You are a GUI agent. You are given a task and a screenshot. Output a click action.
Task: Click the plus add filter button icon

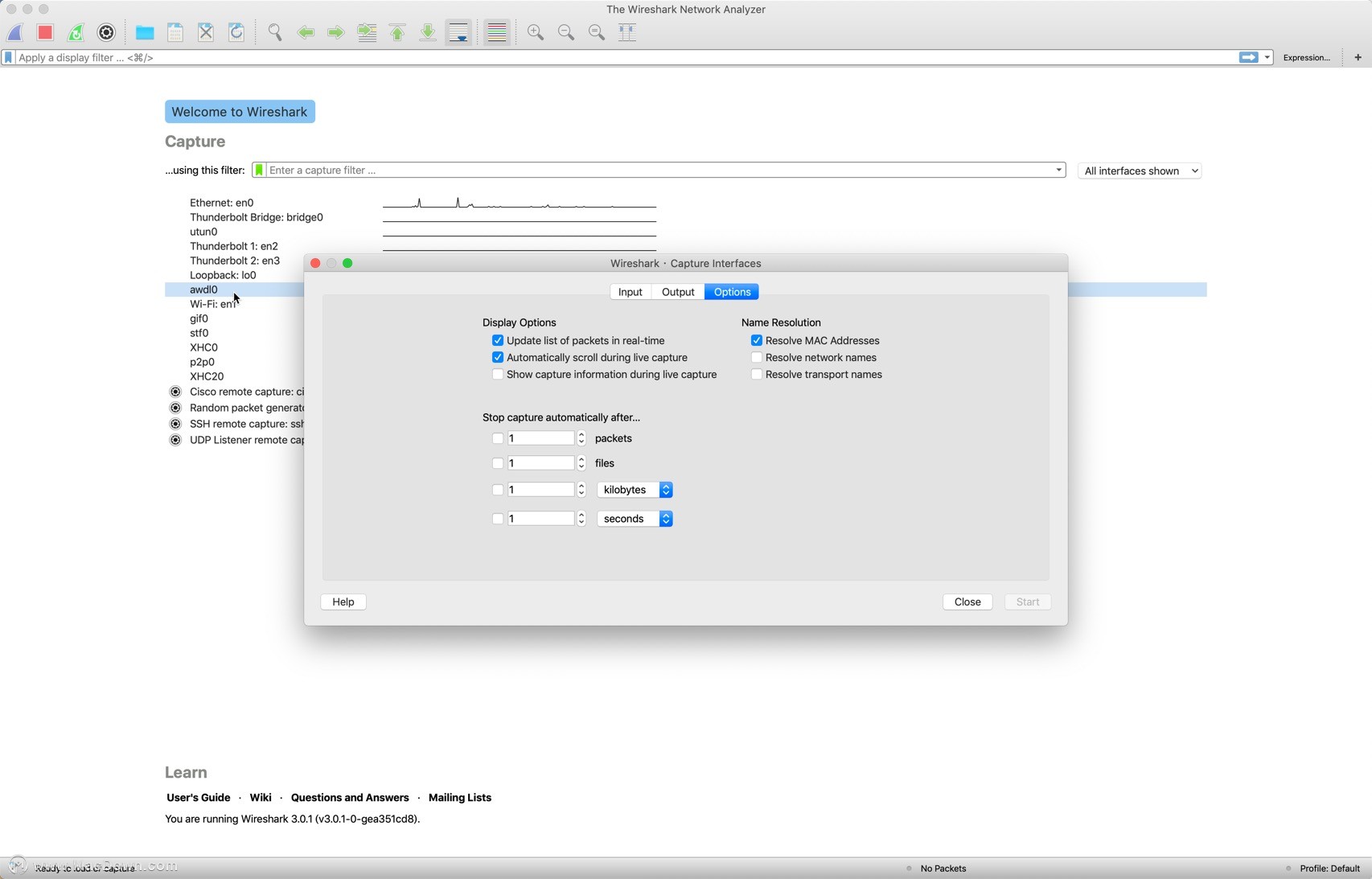click(1358, 58)
